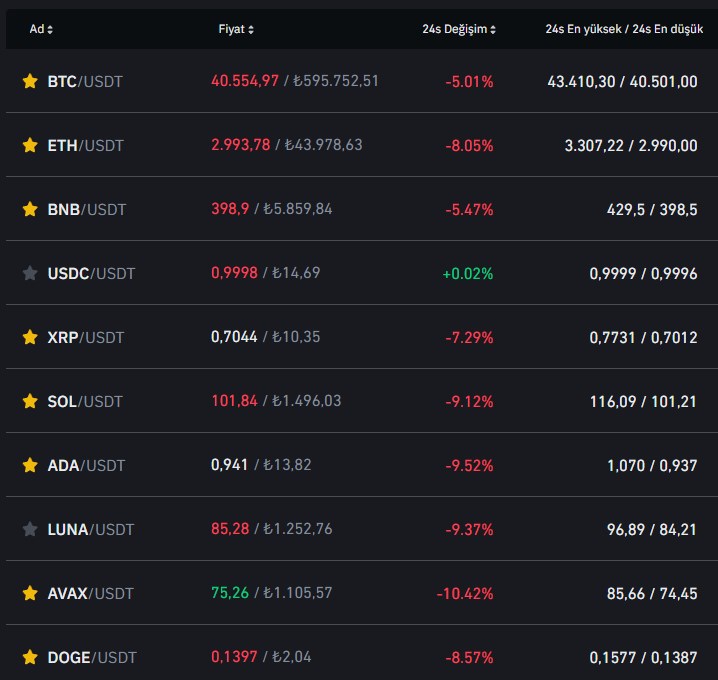Viewport: 718px width, 680px height.
Task: Unfavorite BTC/USDT with its gold star
Action: click(30, 81)
